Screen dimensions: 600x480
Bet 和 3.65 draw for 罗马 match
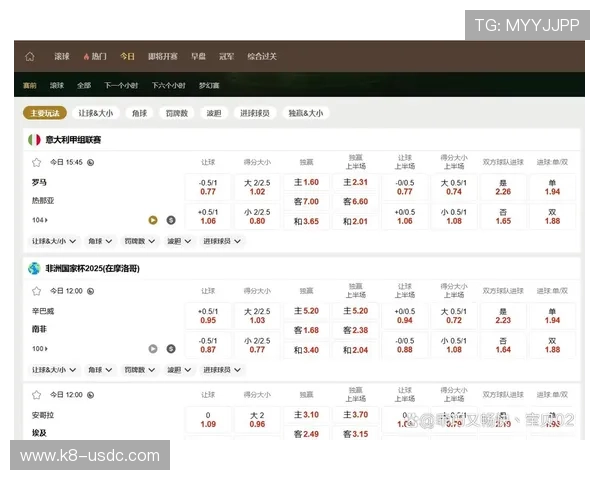(306, 222)
